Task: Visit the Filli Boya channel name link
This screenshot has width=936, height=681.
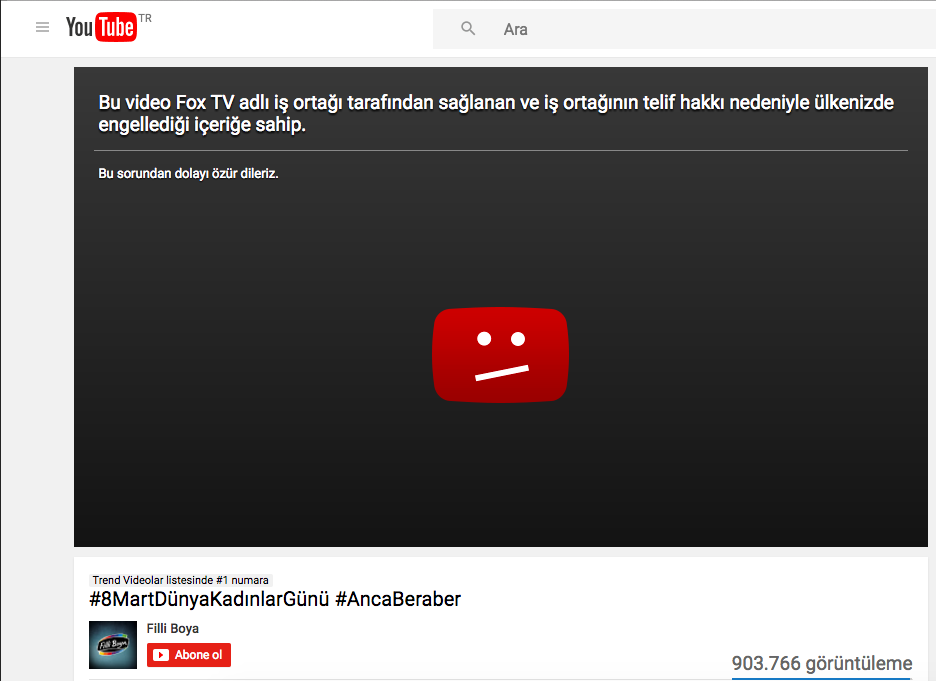Action: click(173, 628)
